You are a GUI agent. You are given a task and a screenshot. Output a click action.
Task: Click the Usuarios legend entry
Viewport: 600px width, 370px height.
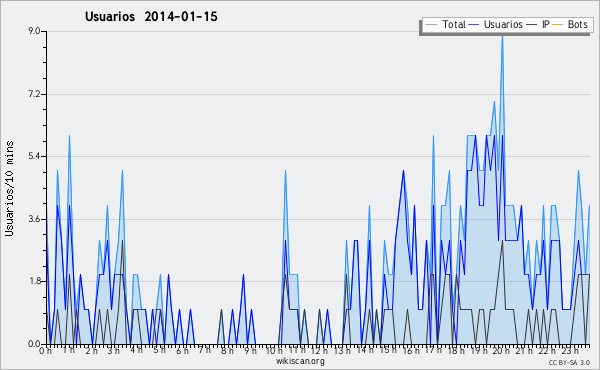(495, 24)
